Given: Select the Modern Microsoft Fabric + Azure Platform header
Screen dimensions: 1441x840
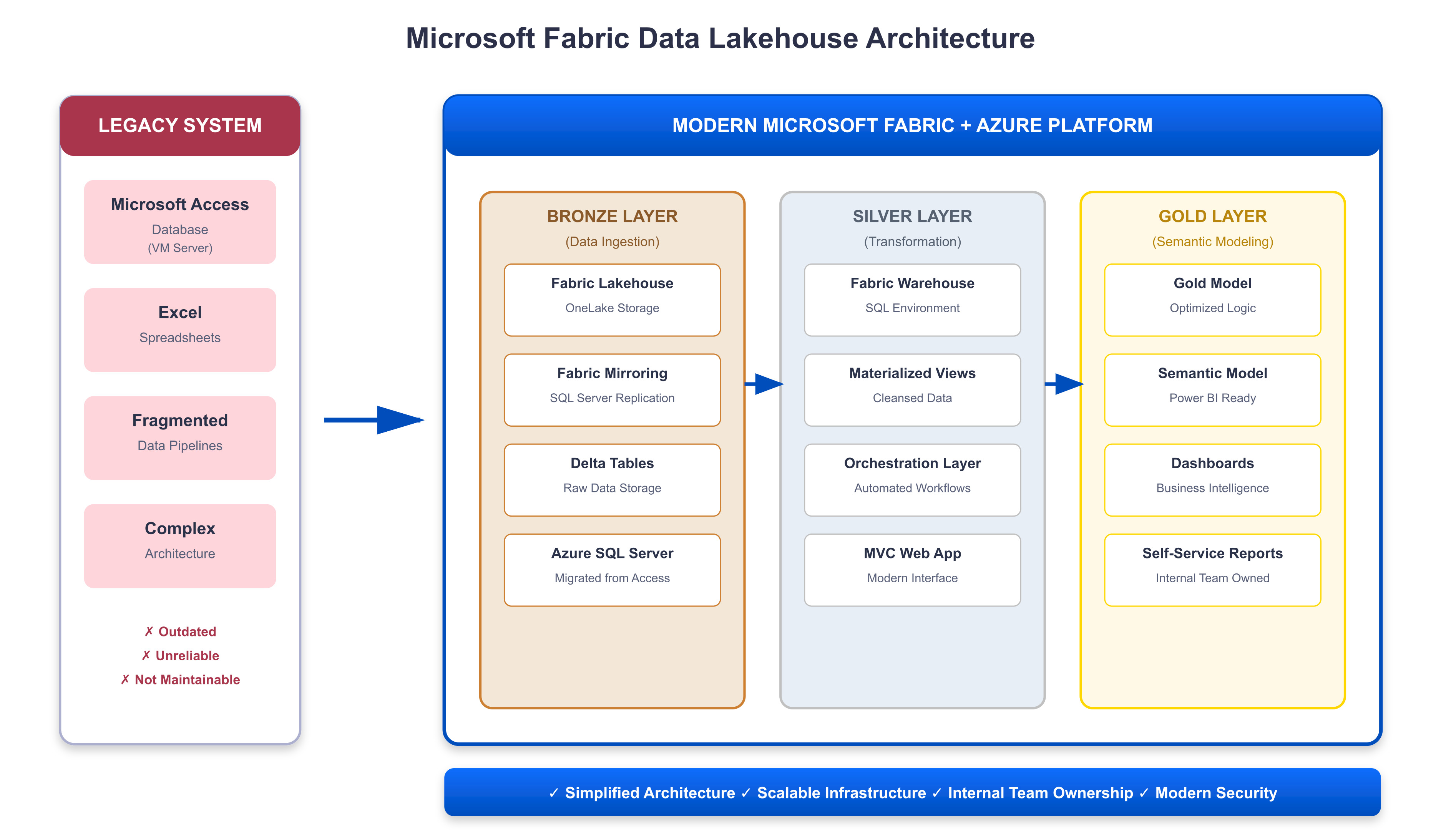Looking at the screenshot, I should [x=912, y=125].
